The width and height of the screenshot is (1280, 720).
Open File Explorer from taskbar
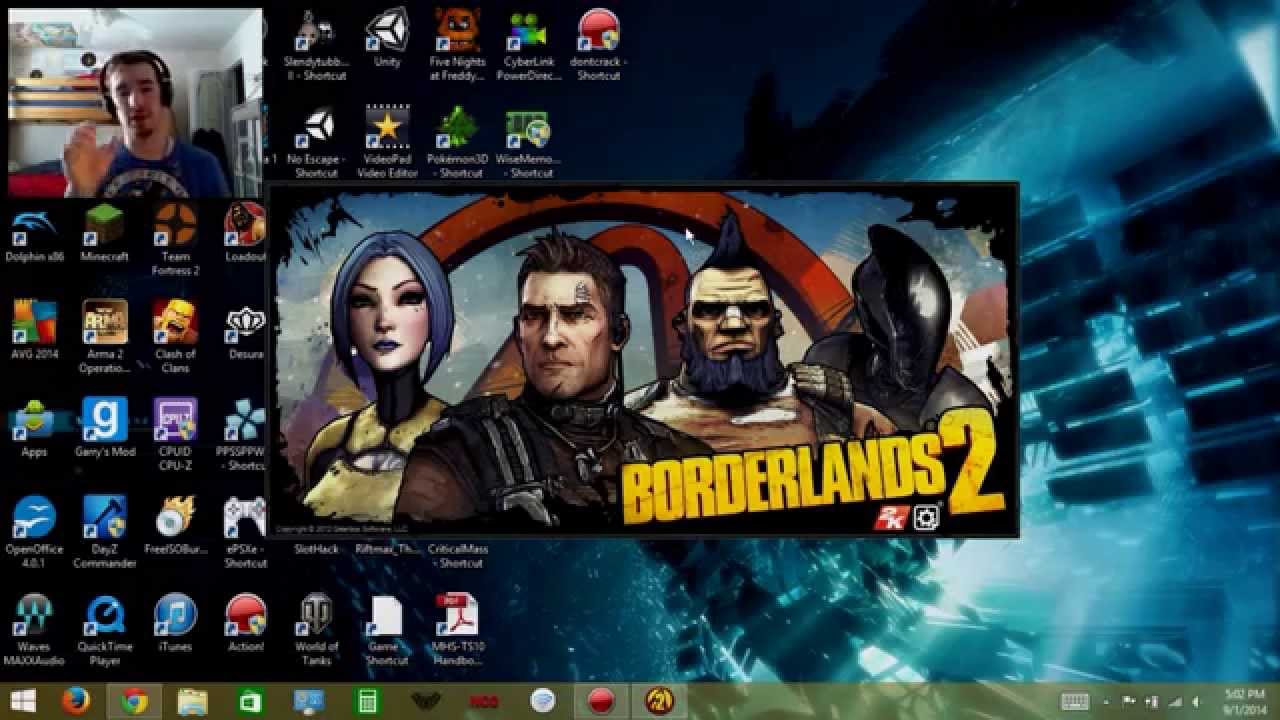192,701
